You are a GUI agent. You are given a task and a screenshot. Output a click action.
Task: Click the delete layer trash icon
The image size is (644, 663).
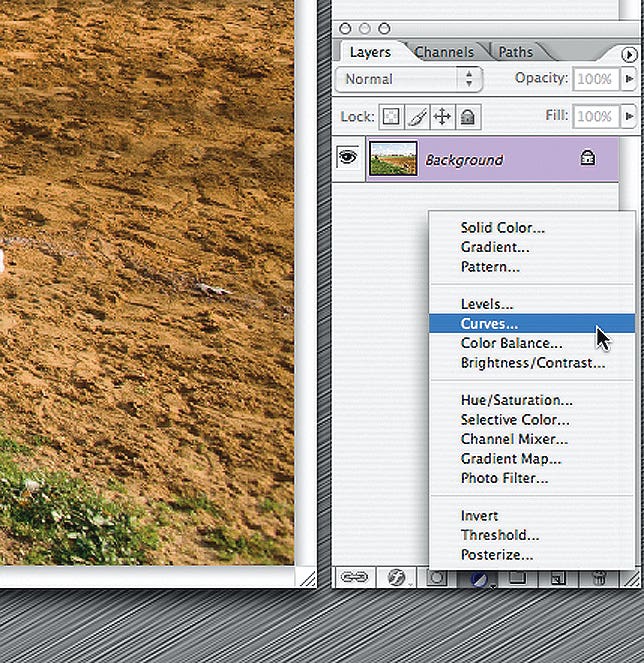tap(598, 577)
